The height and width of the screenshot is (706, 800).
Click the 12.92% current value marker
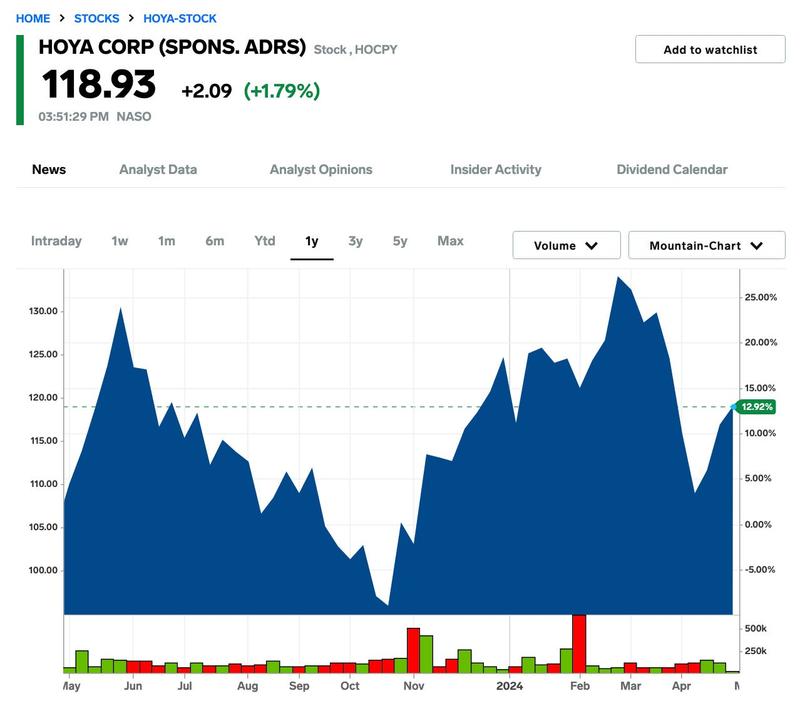click(x=756, y=407)
